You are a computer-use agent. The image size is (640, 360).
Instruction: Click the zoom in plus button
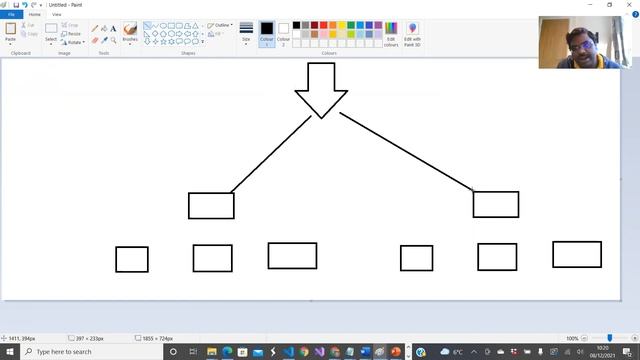point(634,338)
